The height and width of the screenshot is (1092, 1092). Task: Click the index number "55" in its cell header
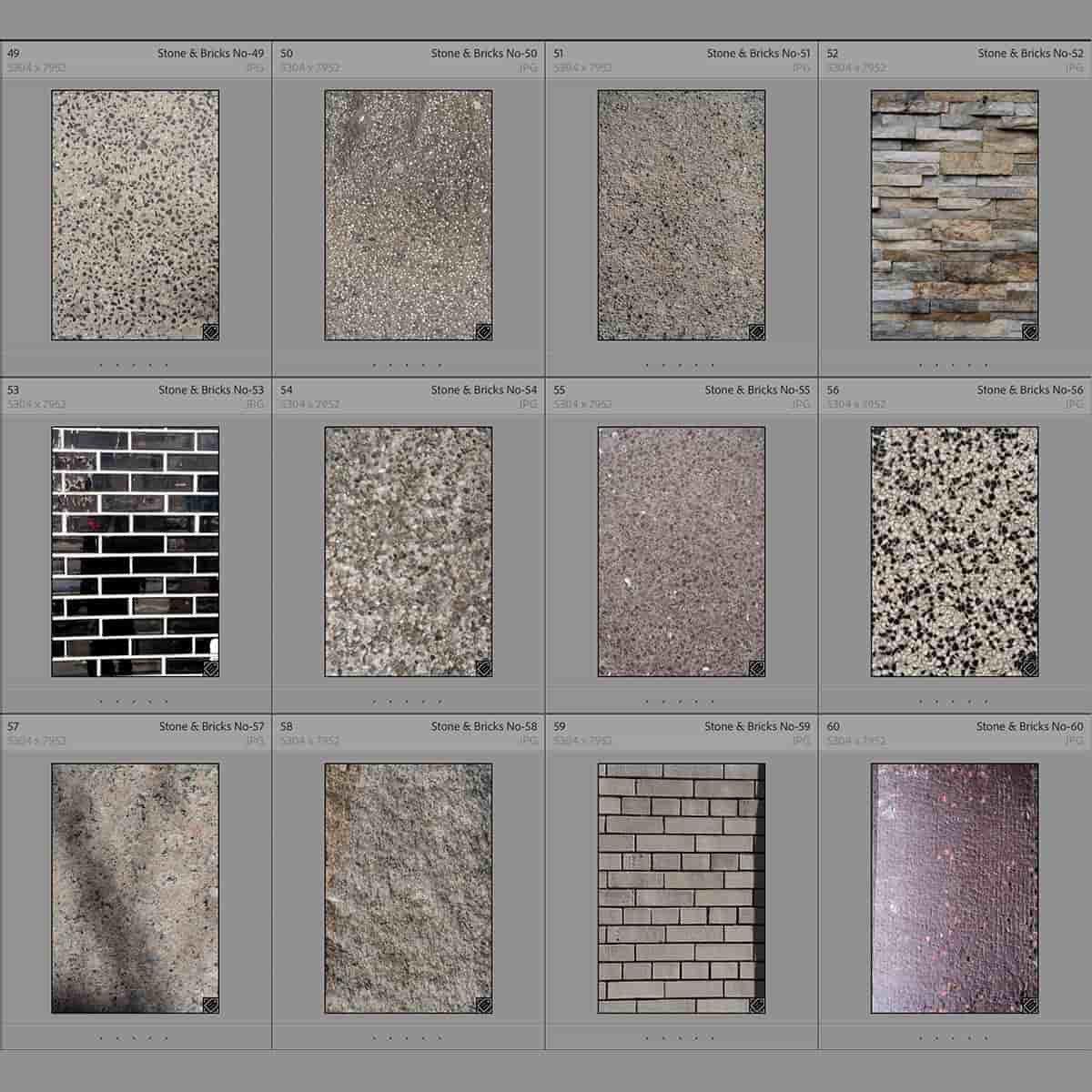(x=560, y=389)
